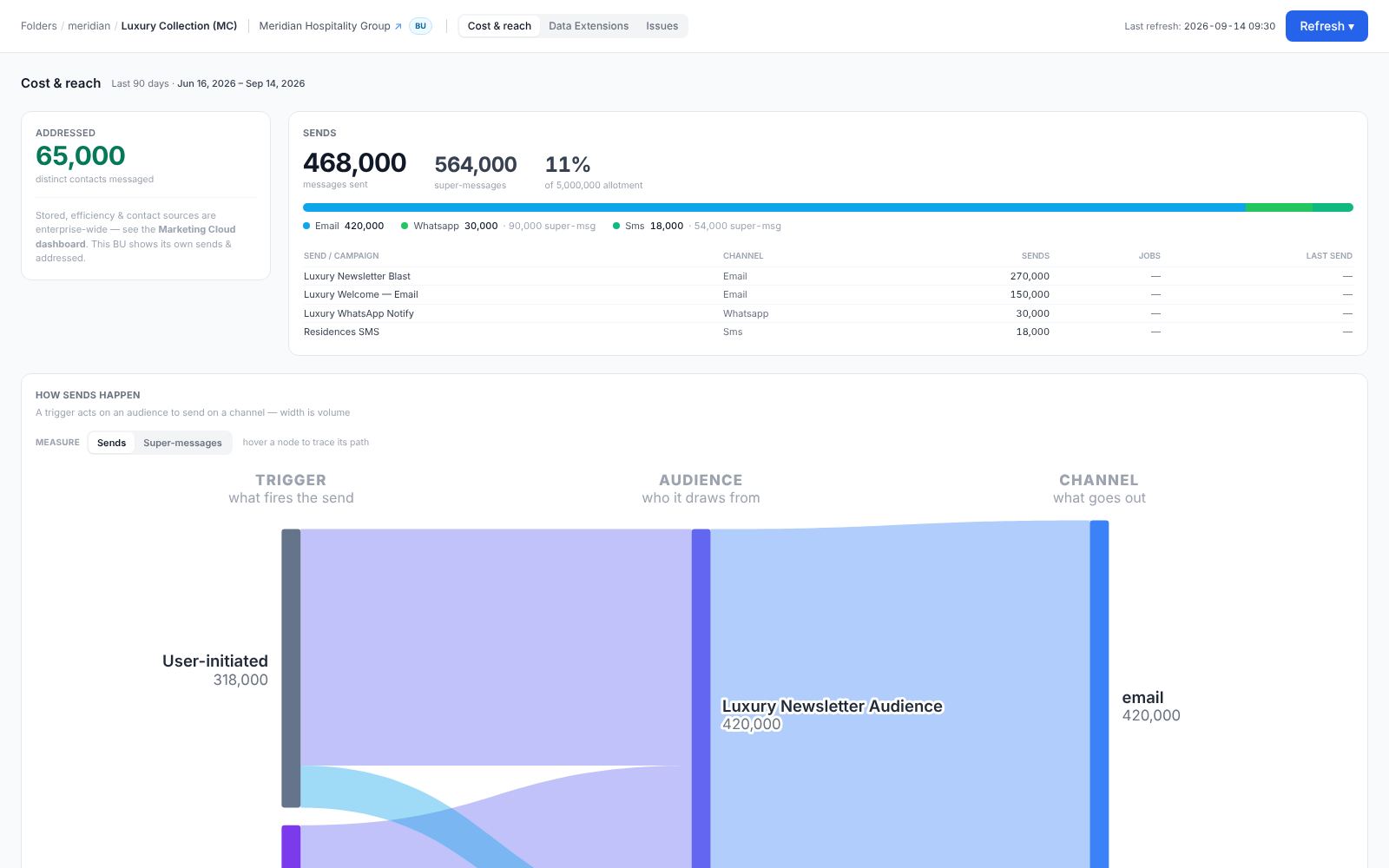Click the JOBS column header
Viewport: 1389px width, 868px height.
coord(1149,256)
